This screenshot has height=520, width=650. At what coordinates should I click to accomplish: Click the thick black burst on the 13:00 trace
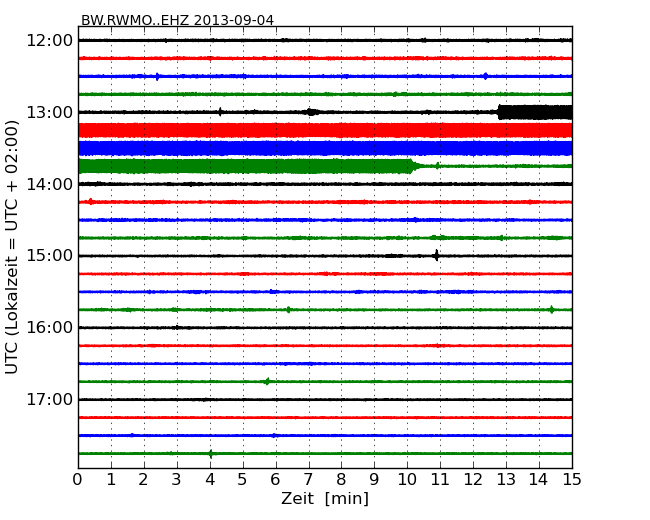click(535, 112)
